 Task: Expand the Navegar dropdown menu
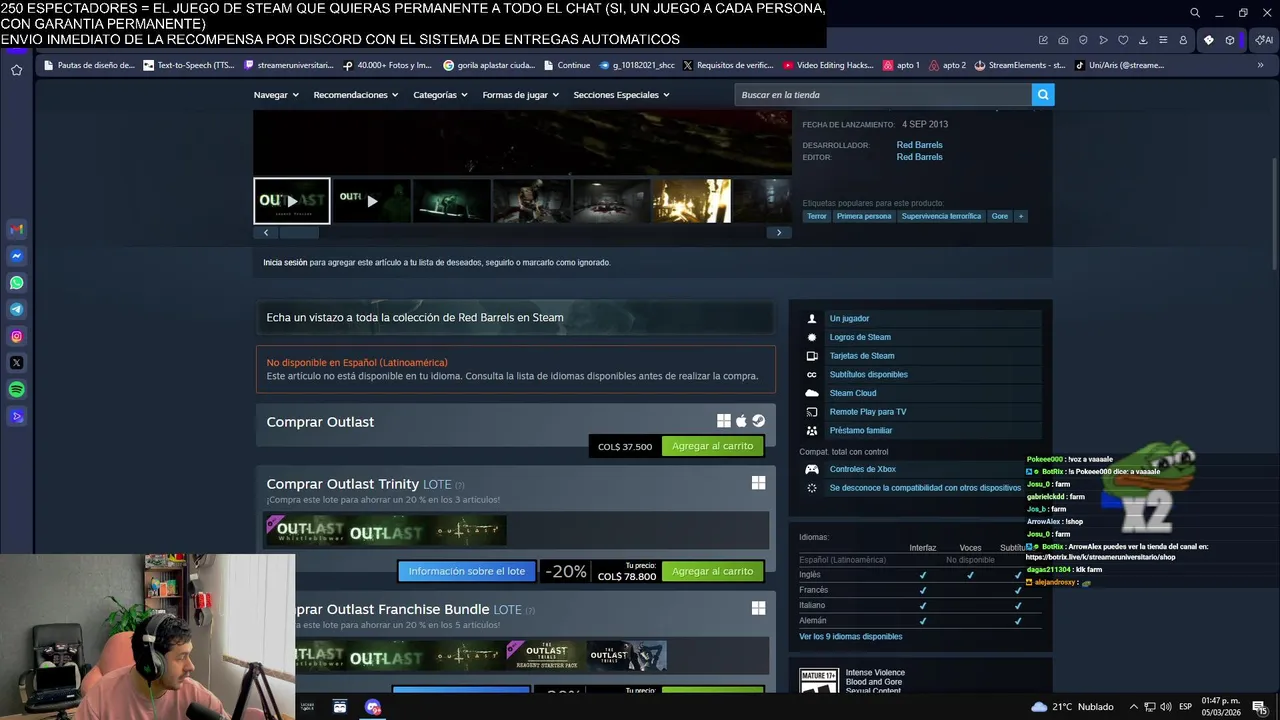click(x=275, y=95)
